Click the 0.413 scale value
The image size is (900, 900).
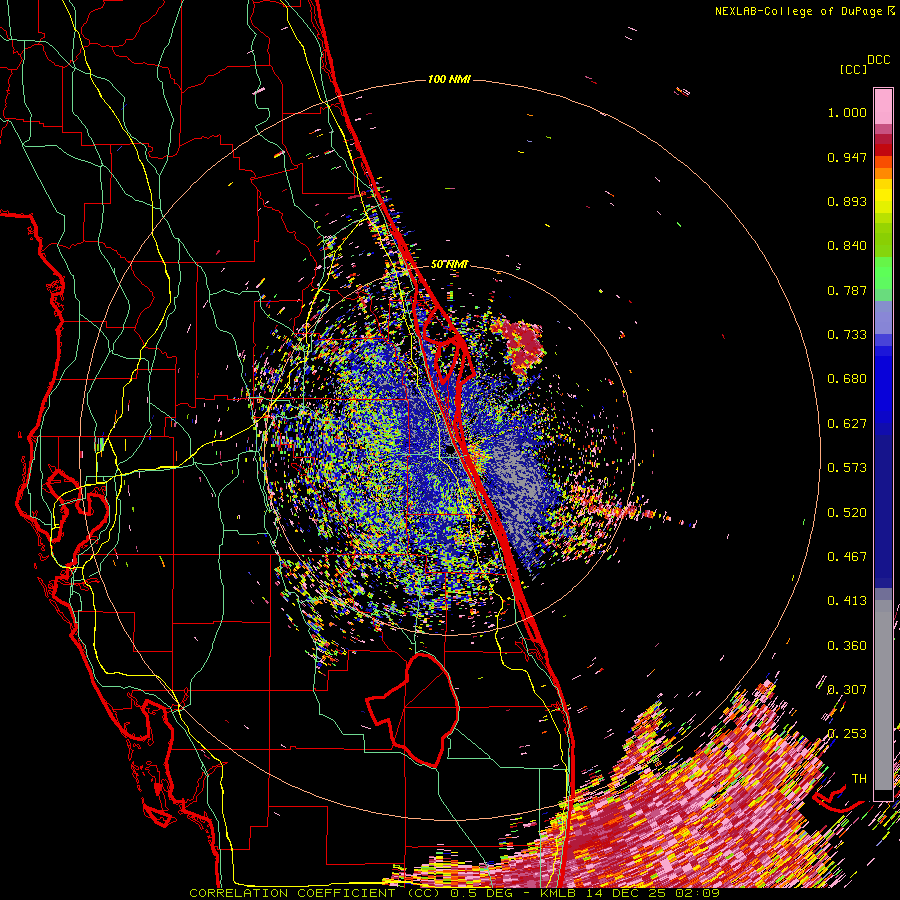pos(847,601)
